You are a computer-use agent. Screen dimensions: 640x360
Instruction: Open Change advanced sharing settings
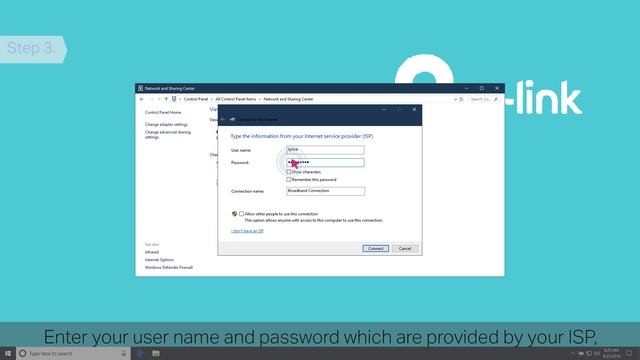[x=168, y=135]
